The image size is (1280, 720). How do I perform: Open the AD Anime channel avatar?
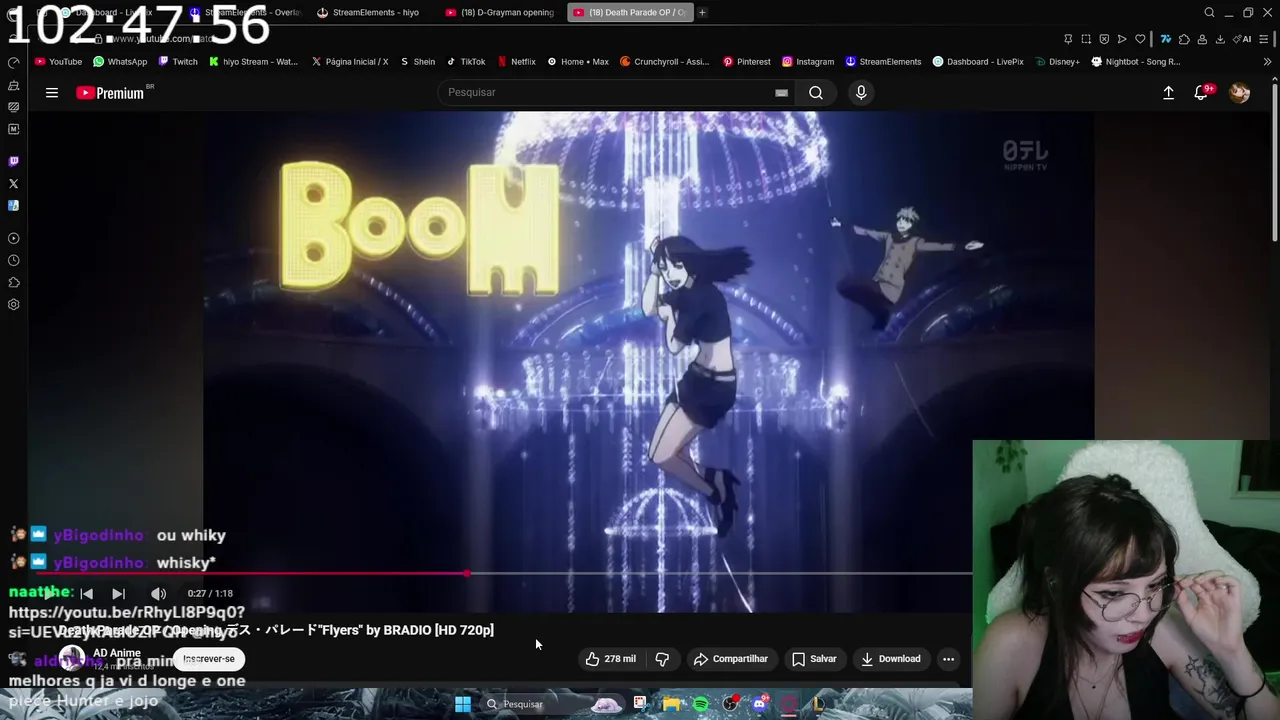[72, 659]
